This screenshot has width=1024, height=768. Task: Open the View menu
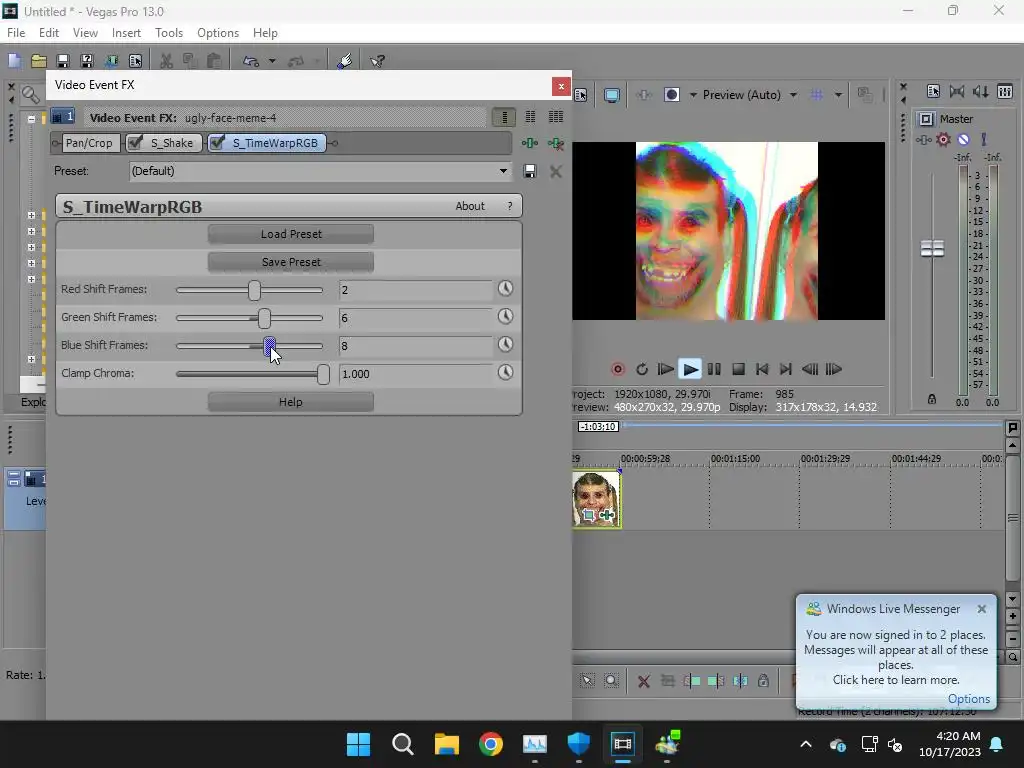[x=85, y=33]
